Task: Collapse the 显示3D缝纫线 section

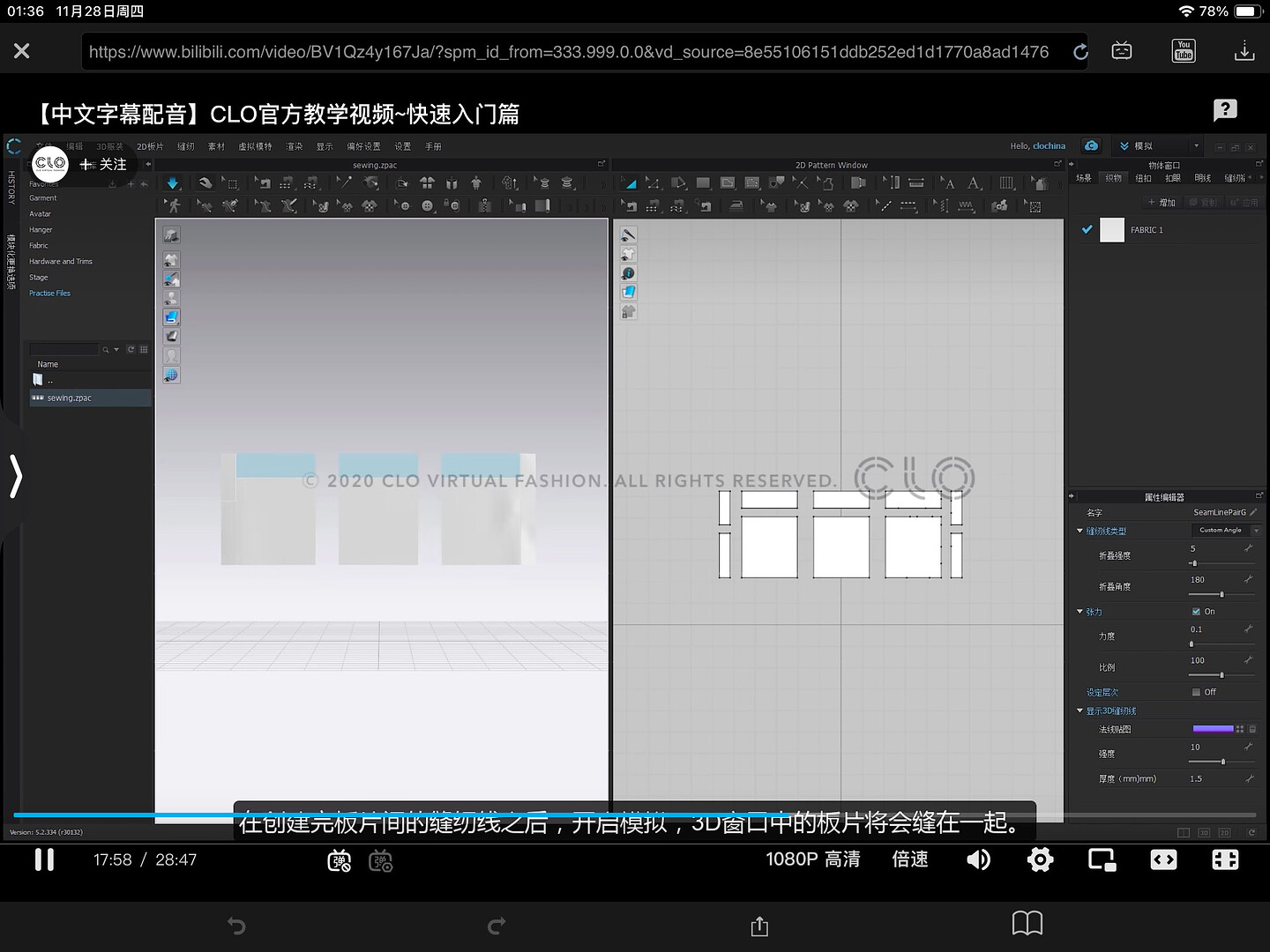Action: (x=1079, y=710)
